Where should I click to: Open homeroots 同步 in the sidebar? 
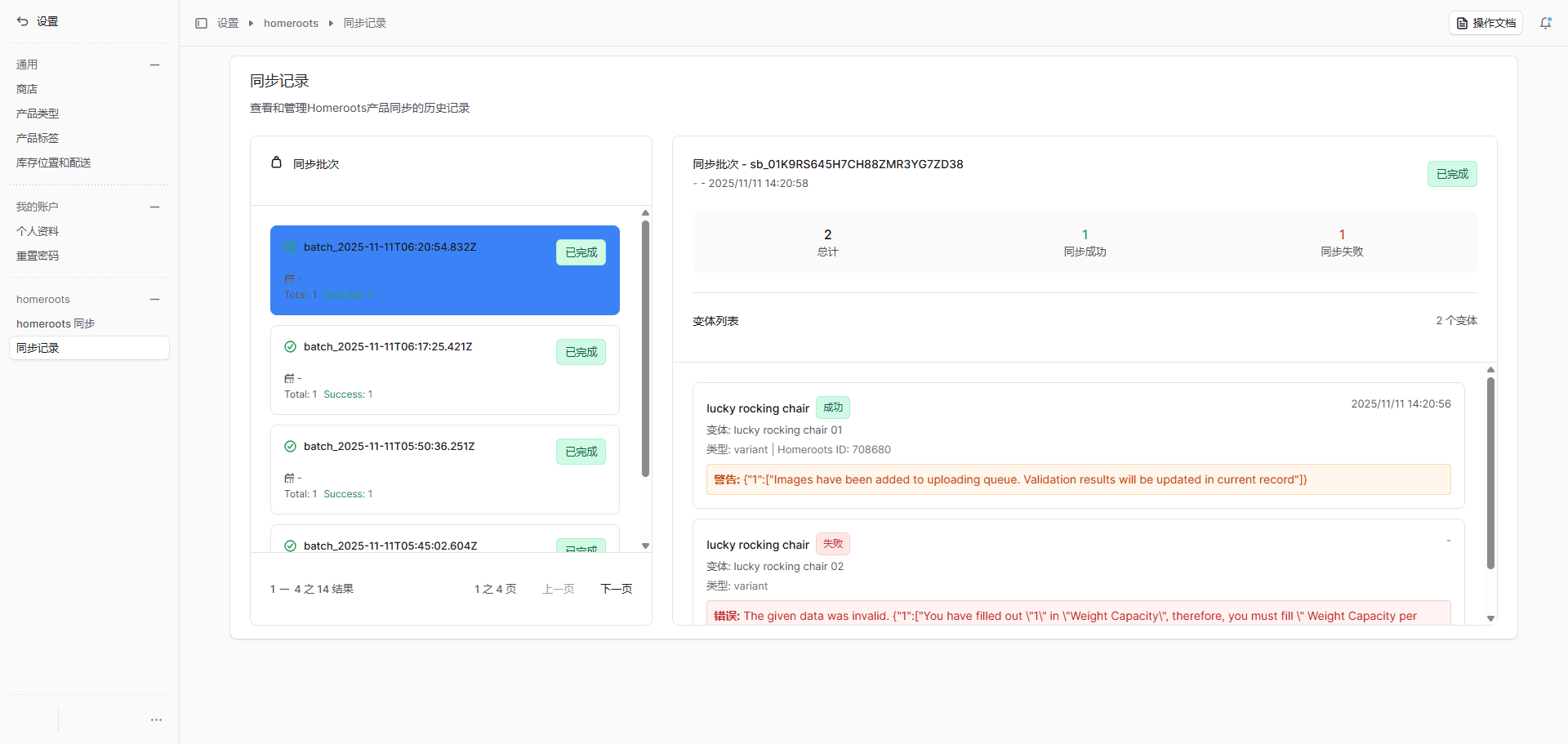[x=56, y=323]
